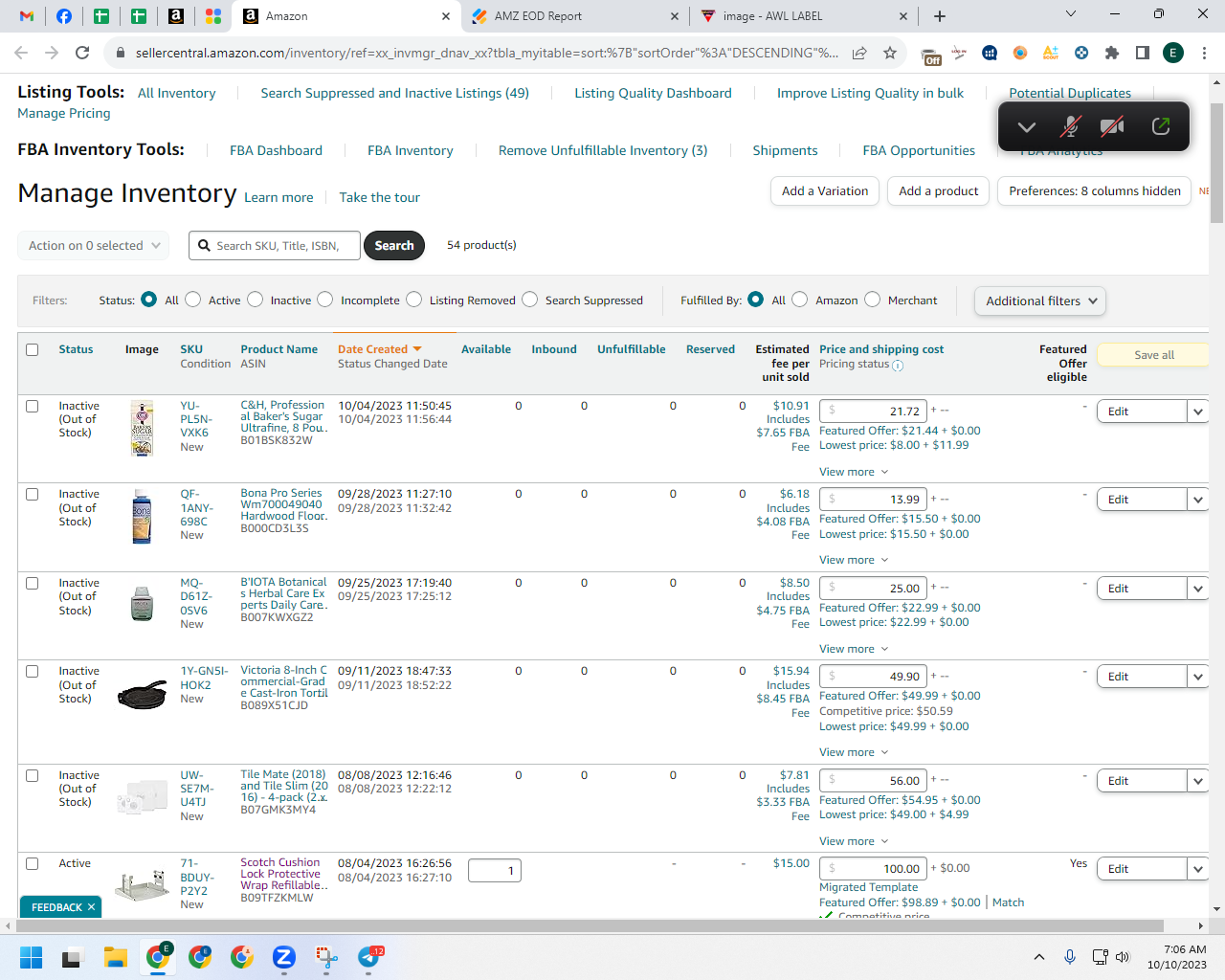Open the Windows Start menu
Image resolution: width=1225 pixels, height=980 pixels.
[32, 957]
